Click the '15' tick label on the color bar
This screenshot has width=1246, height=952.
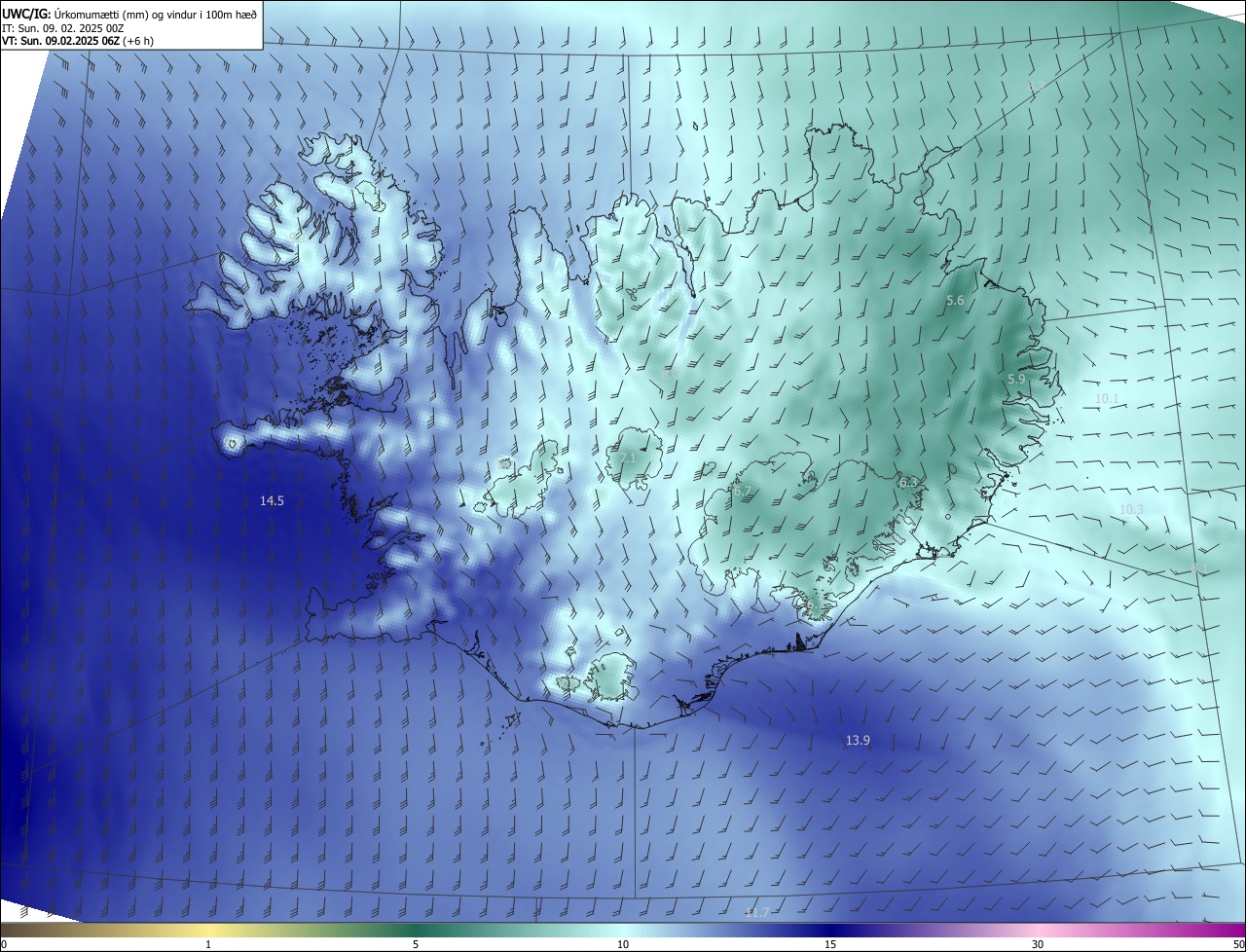point(830,945)
